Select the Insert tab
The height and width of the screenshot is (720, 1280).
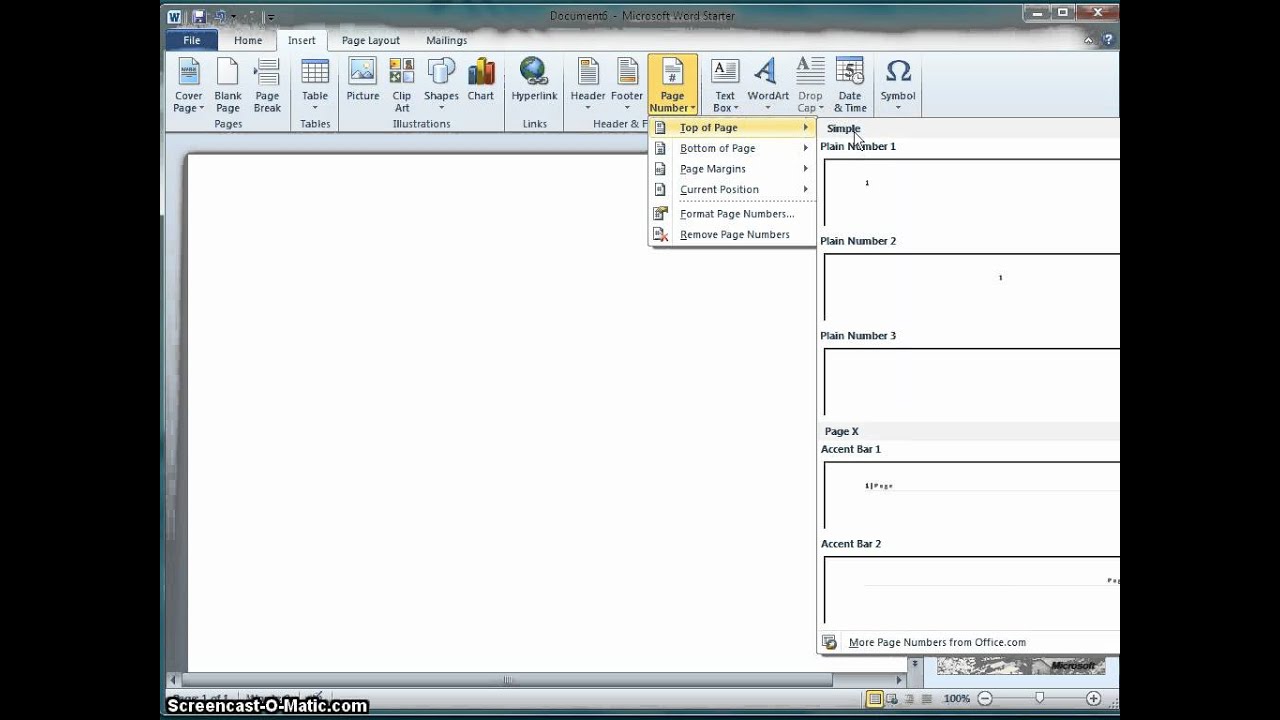[301, 40]
